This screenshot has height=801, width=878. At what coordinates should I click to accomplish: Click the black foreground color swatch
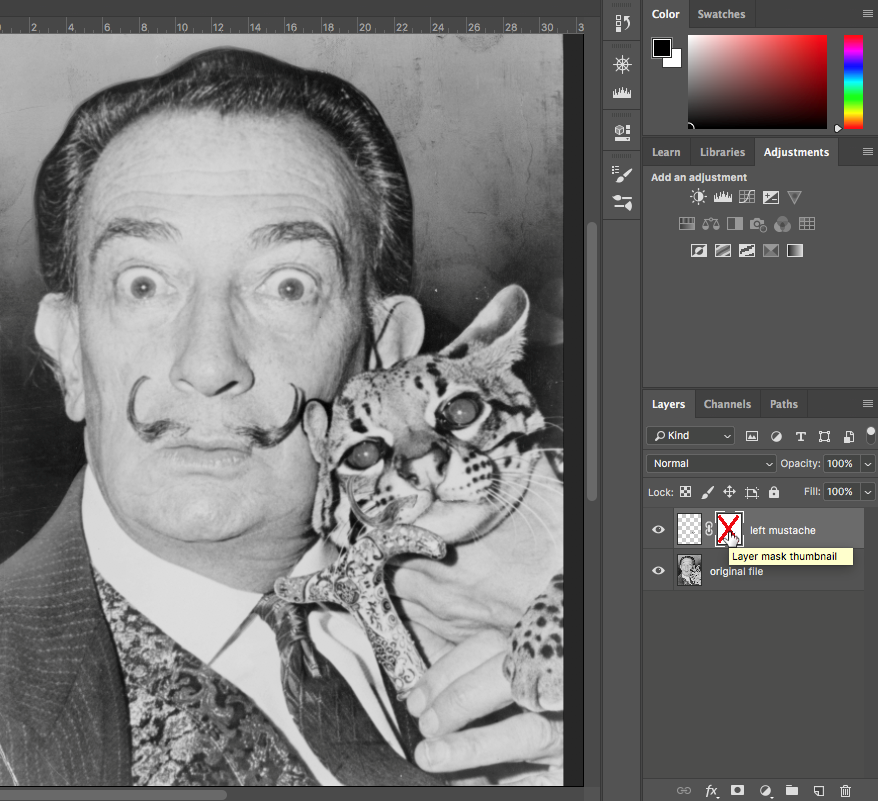[x=662, y=48]
